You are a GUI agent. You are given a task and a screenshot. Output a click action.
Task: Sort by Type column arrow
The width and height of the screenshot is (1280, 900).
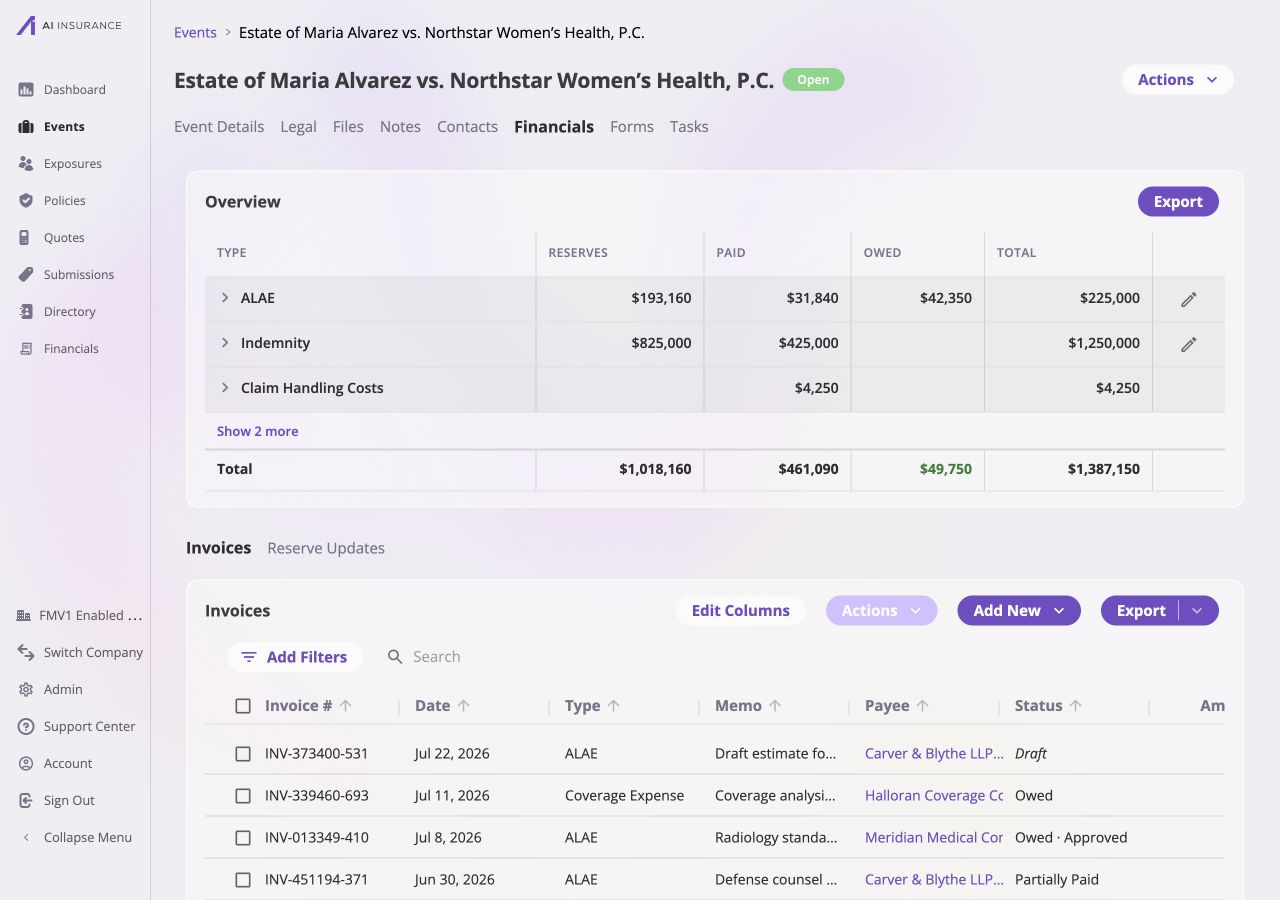pos(614,706)
